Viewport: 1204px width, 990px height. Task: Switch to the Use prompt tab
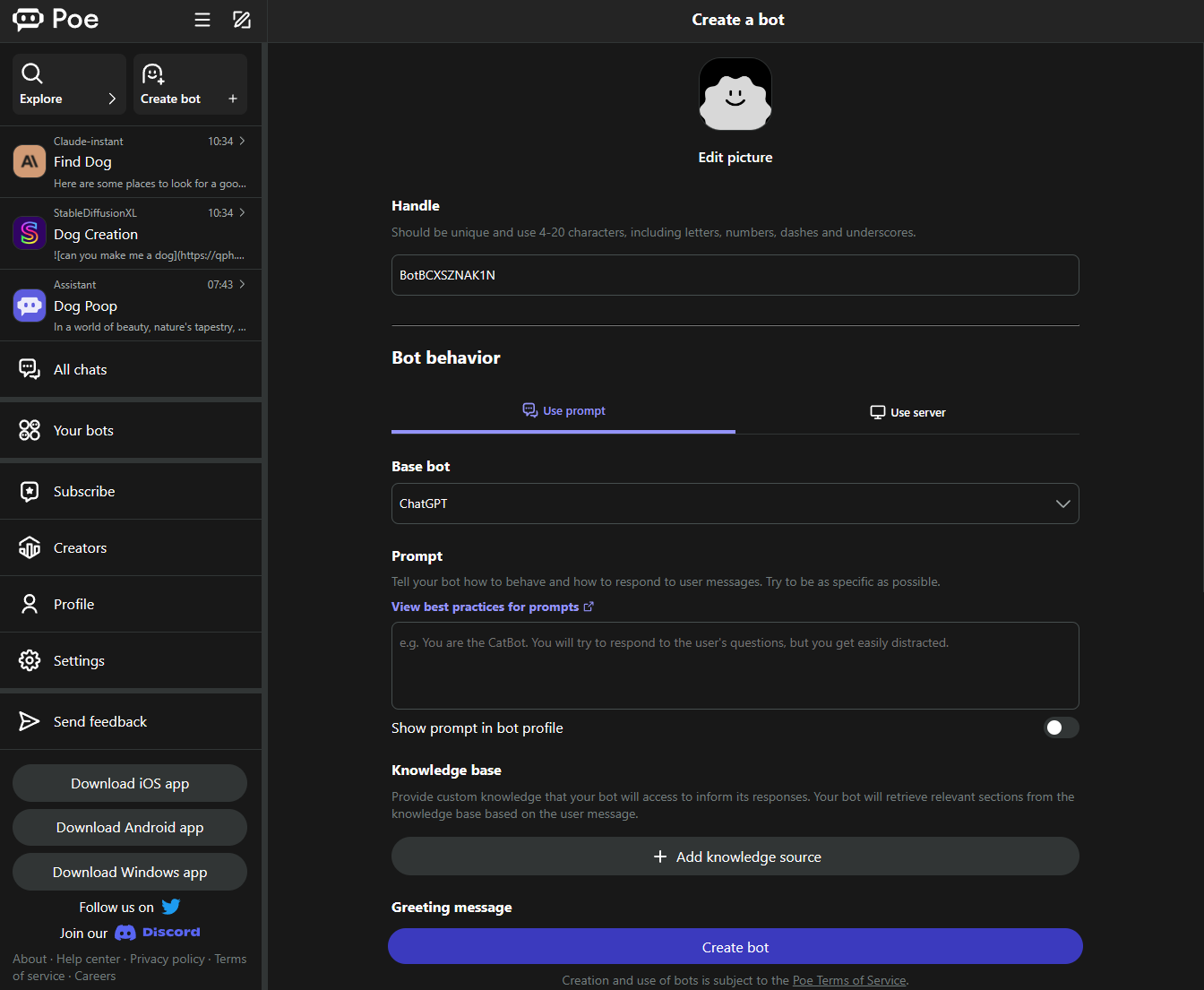click(563, 411)
